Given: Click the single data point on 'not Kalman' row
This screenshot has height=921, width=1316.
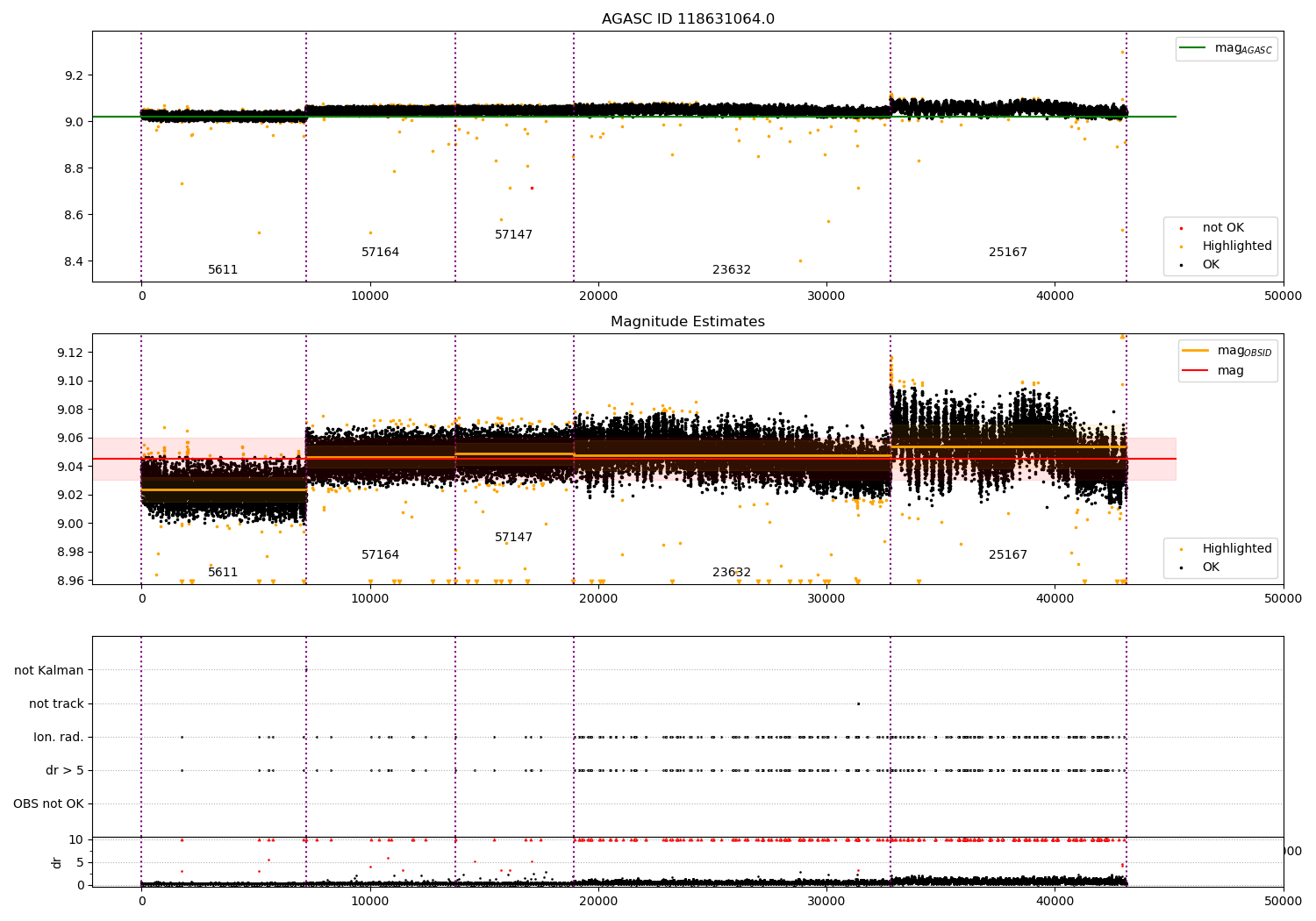Looking at the screenshot, I should 306,670.
